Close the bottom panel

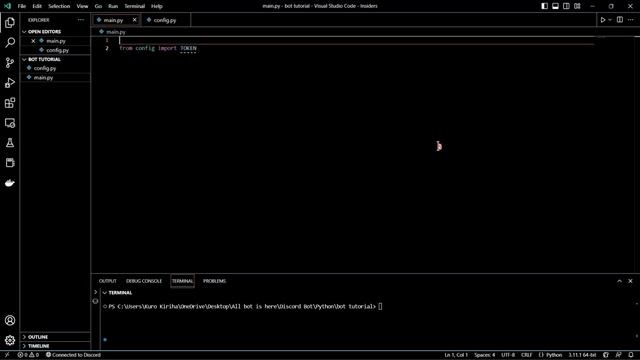point(630,281)
